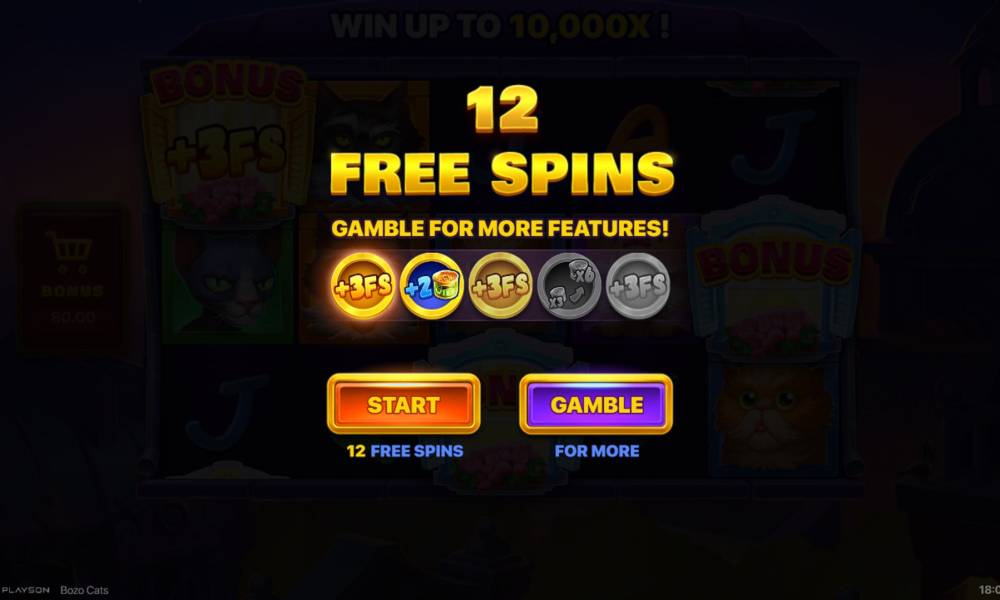
Task: Click the dimmed BONUS symbol on right reel
Action: (774, 281)
